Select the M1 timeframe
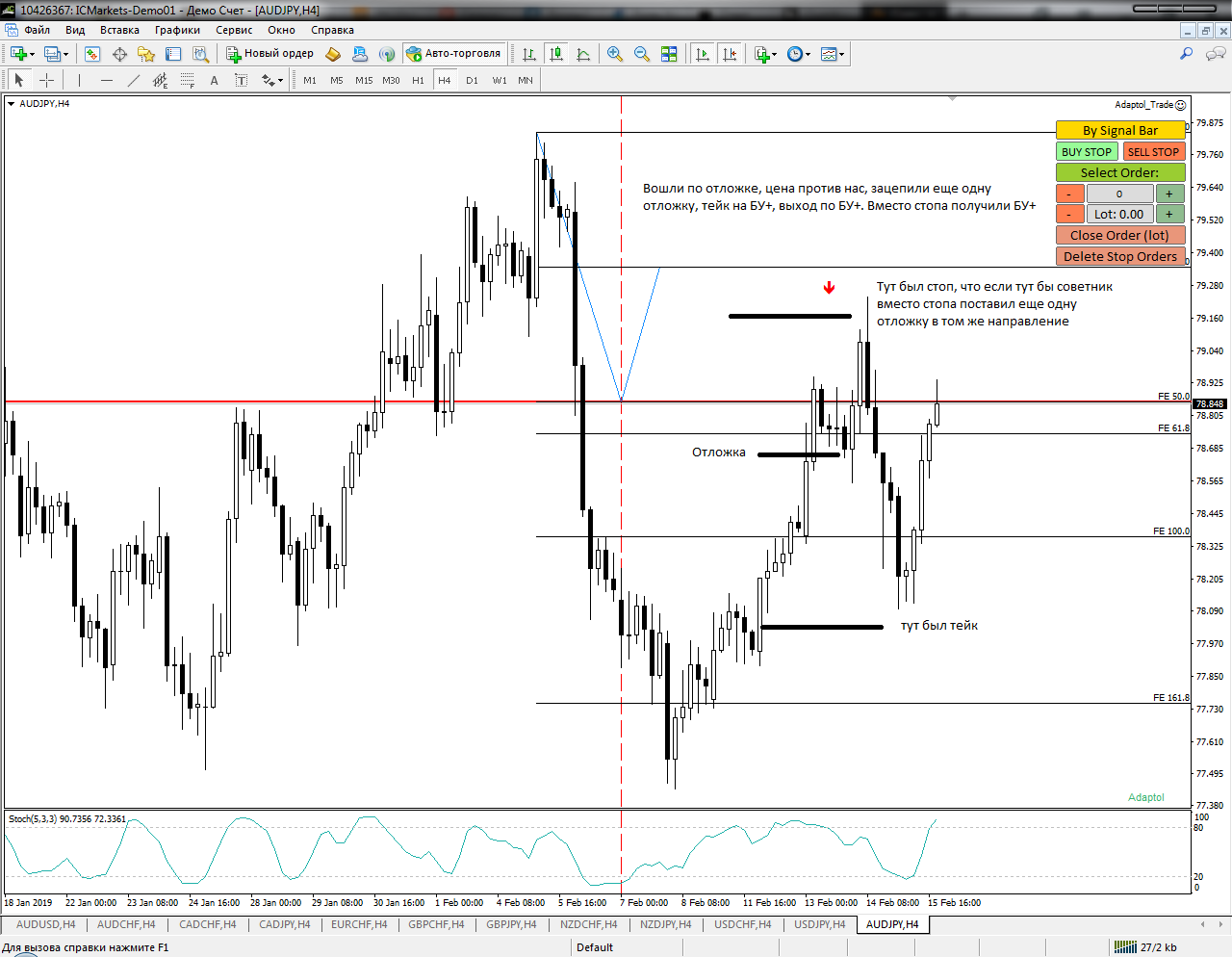The height and width of the screenshot is (957, 1232). [310, 80]
